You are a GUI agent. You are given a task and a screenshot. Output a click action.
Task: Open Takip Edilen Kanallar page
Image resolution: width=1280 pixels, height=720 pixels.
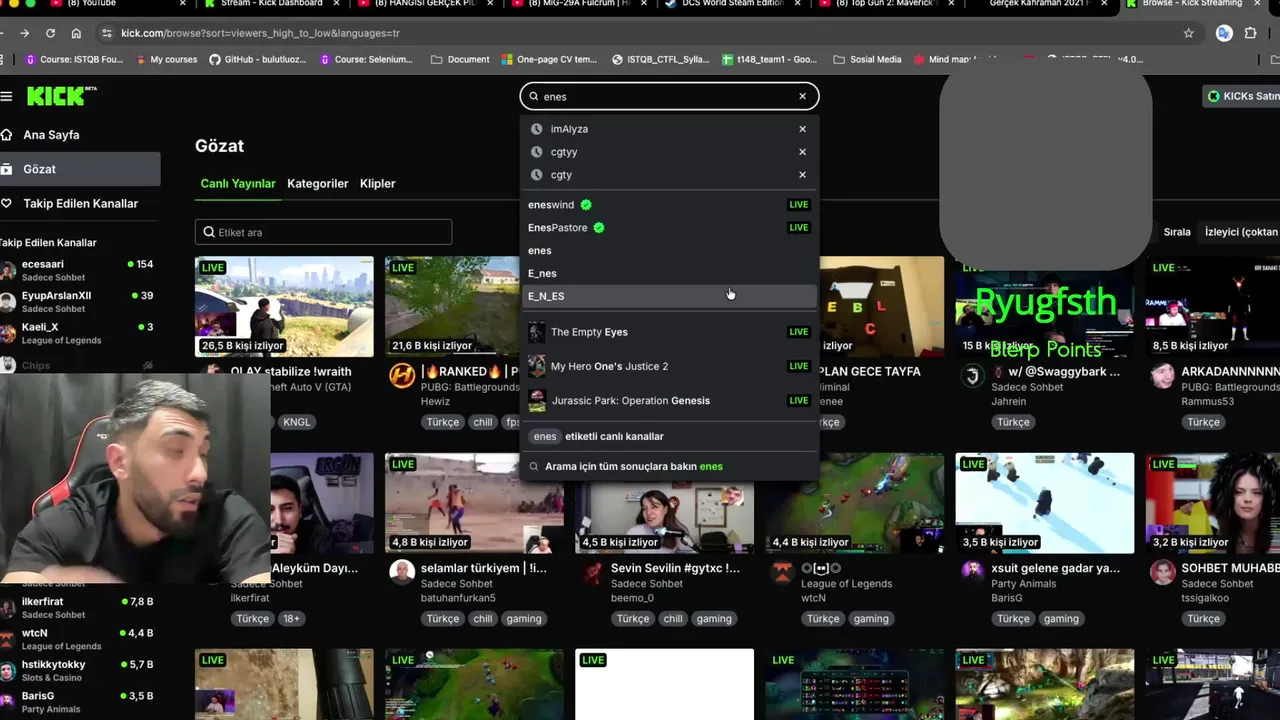coord(80,204)
